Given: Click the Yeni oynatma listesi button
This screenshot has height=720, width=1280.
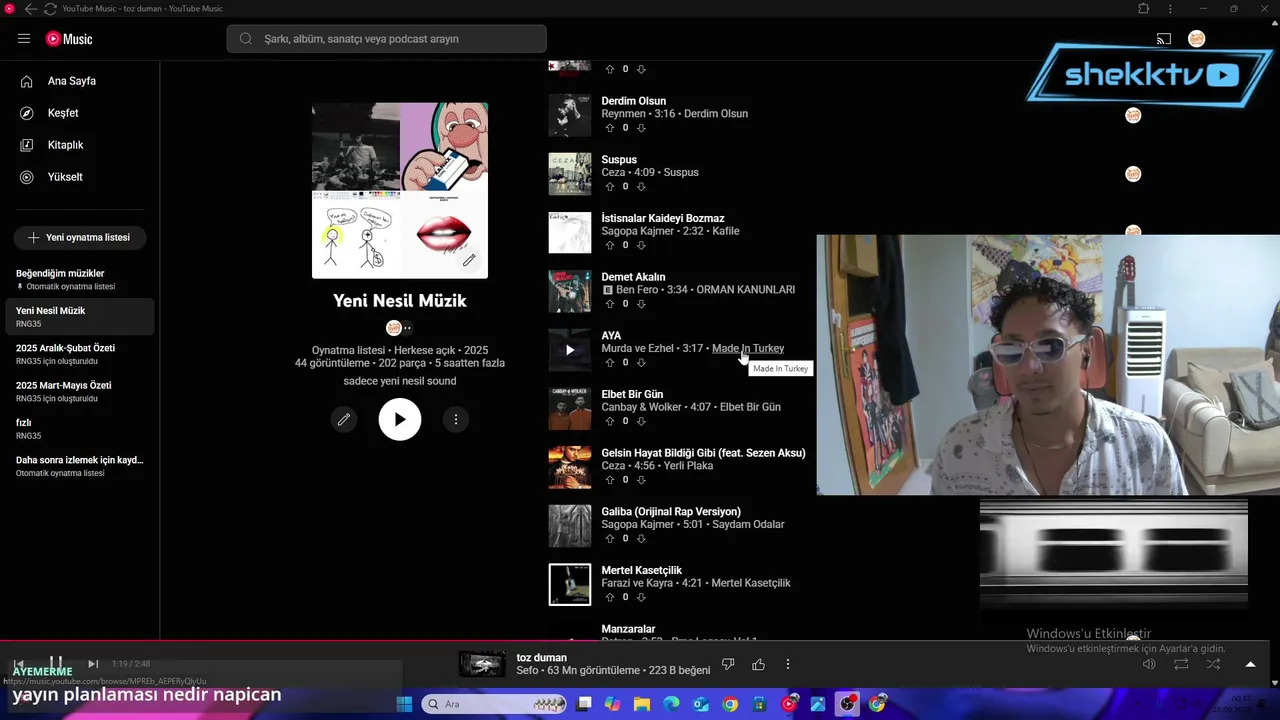Looking at the screenshot, I should click(79, 238).
